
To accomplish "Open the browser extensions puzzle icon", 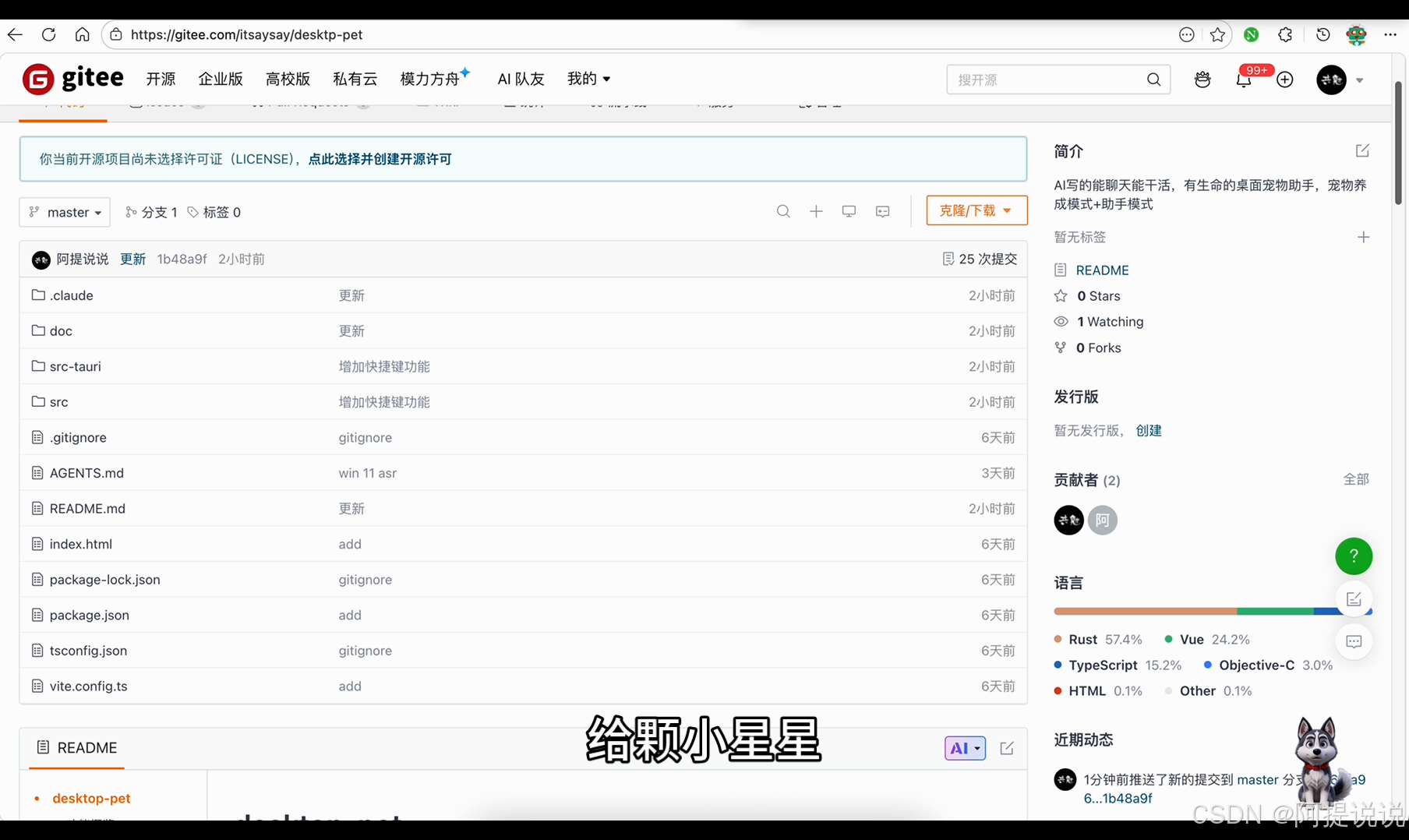I will tap(1285, 34).
